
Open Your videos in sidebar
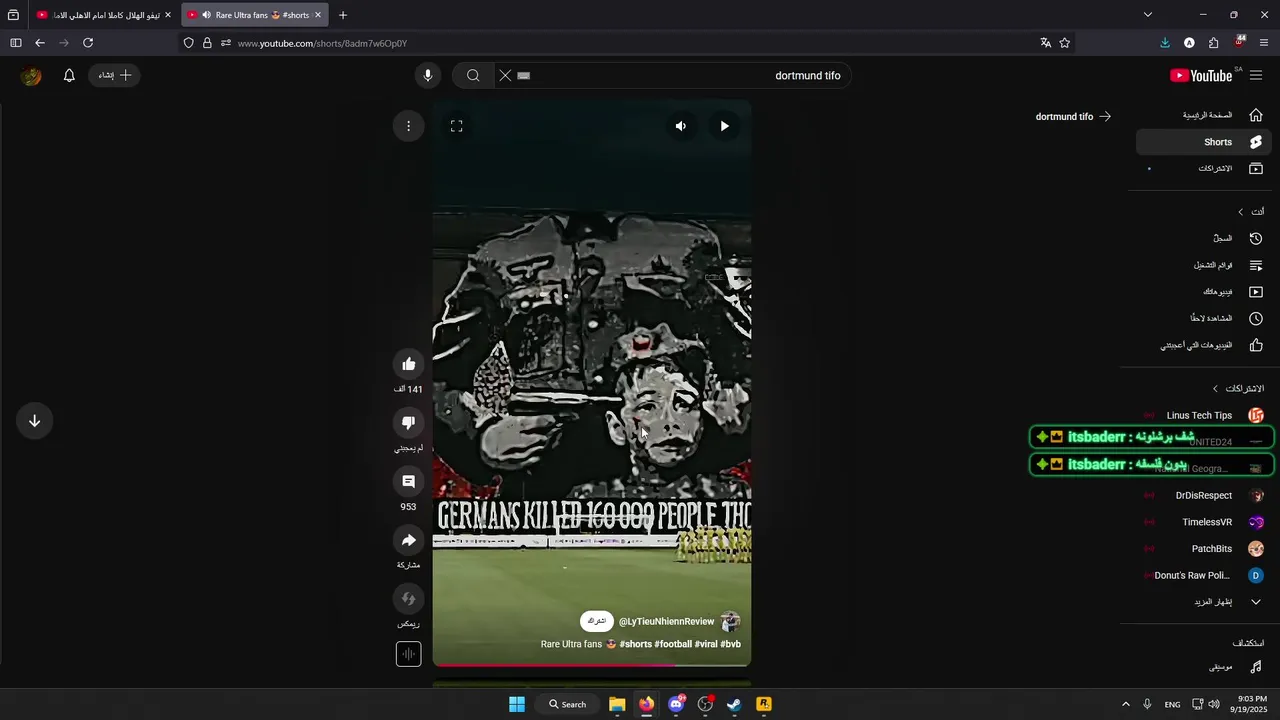[x=1204, y=292]
